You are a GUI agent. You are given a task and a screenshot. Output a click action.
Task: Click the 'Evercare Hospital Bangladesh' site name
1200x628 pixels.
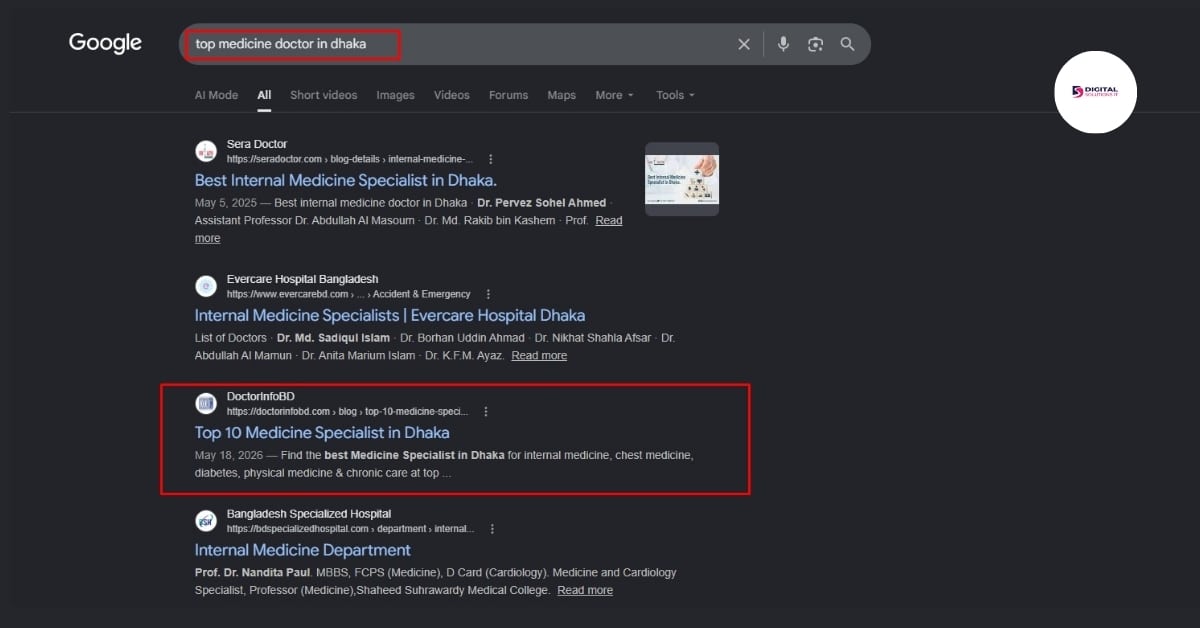click(303, 279)
